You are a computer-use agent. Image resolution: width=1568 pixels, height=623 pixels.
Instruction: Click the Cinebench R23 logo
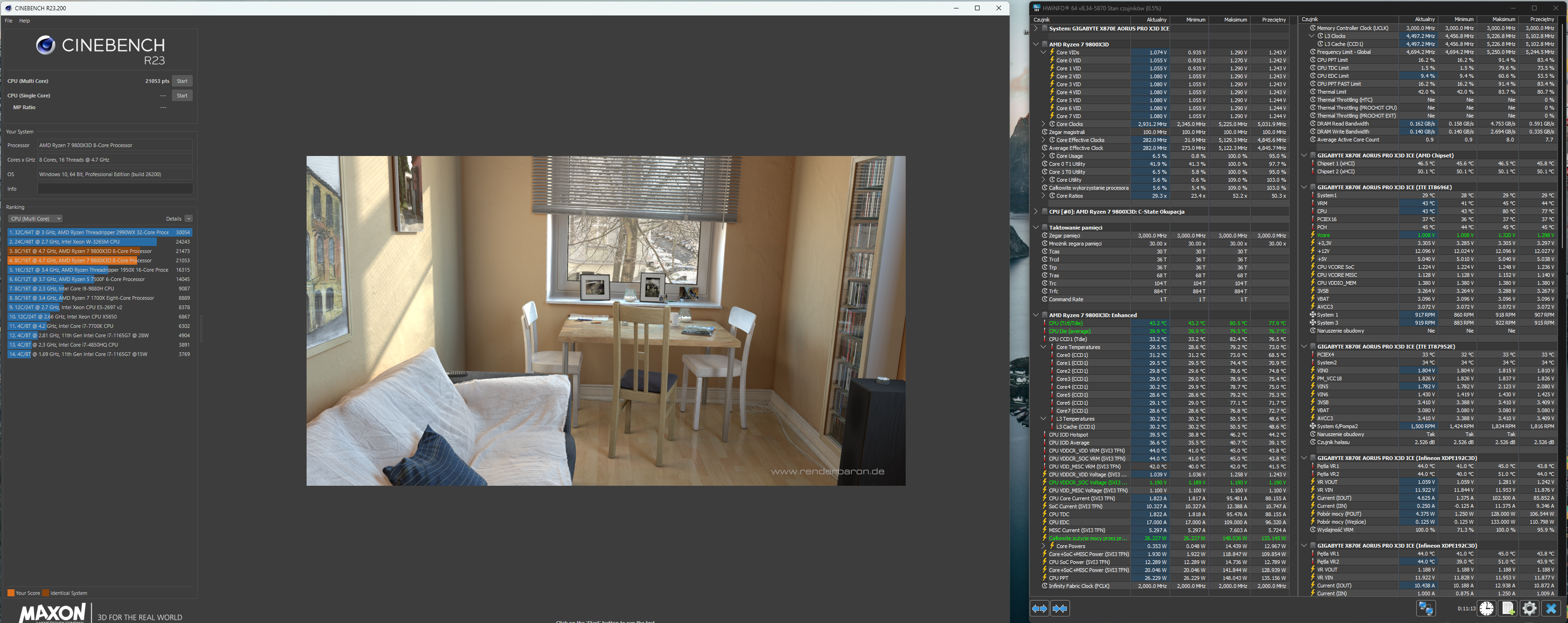pyautogui.click(x=100, y=50)
